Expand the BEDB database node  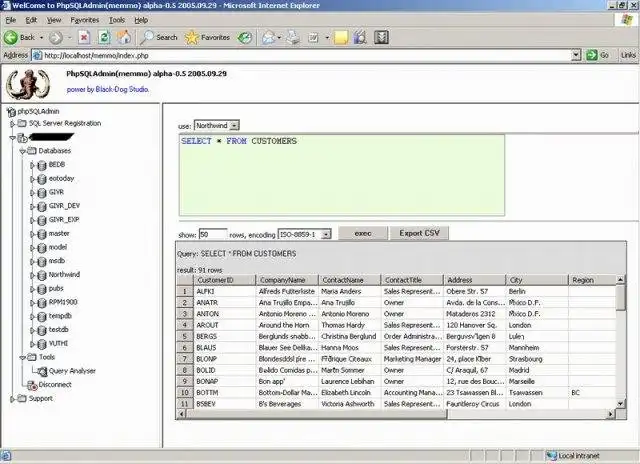point(31,164)
